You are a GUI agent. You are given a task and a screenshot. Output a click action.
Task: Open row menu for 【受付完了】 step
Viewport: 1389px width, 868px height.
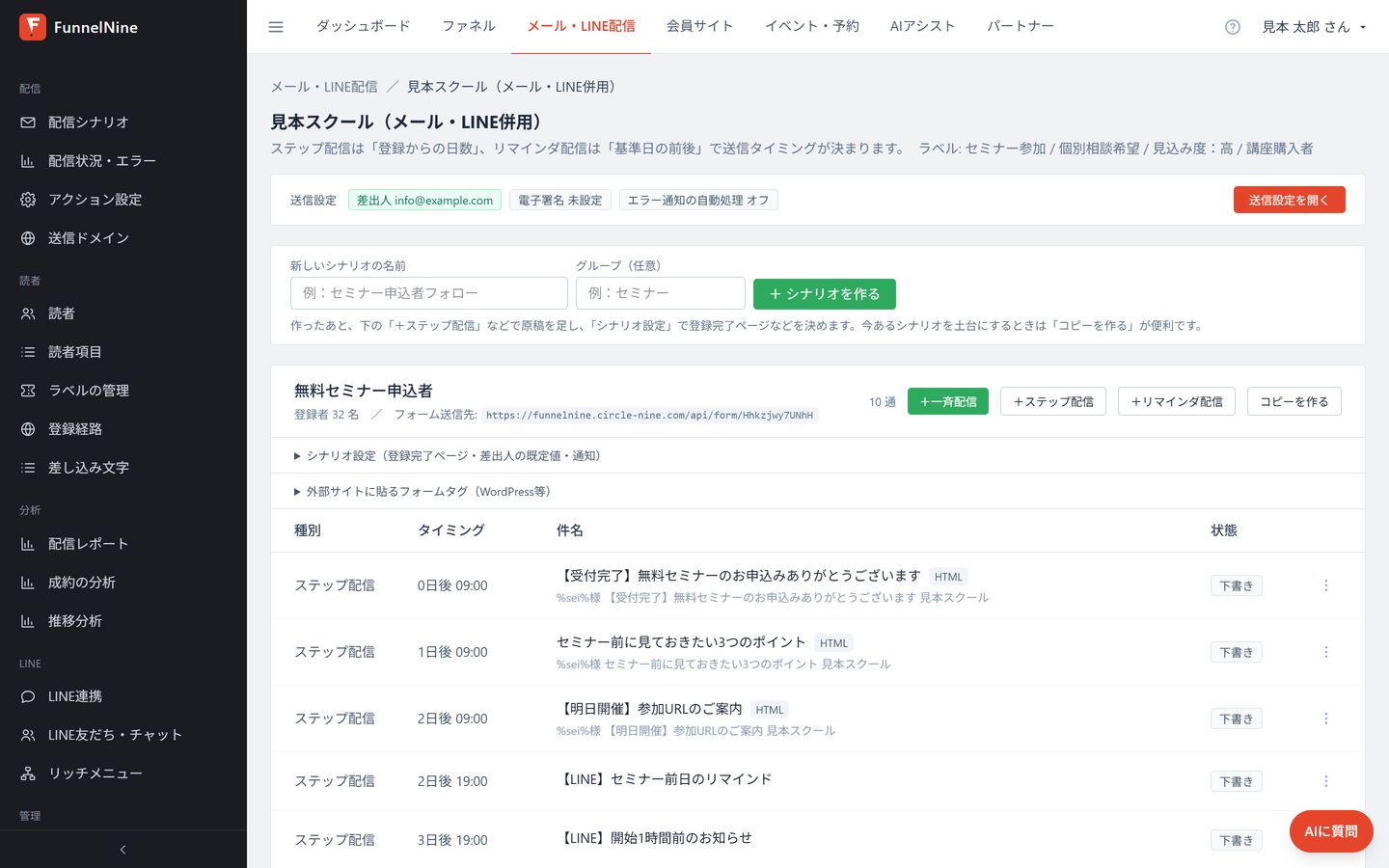[x=1326, y=585]
